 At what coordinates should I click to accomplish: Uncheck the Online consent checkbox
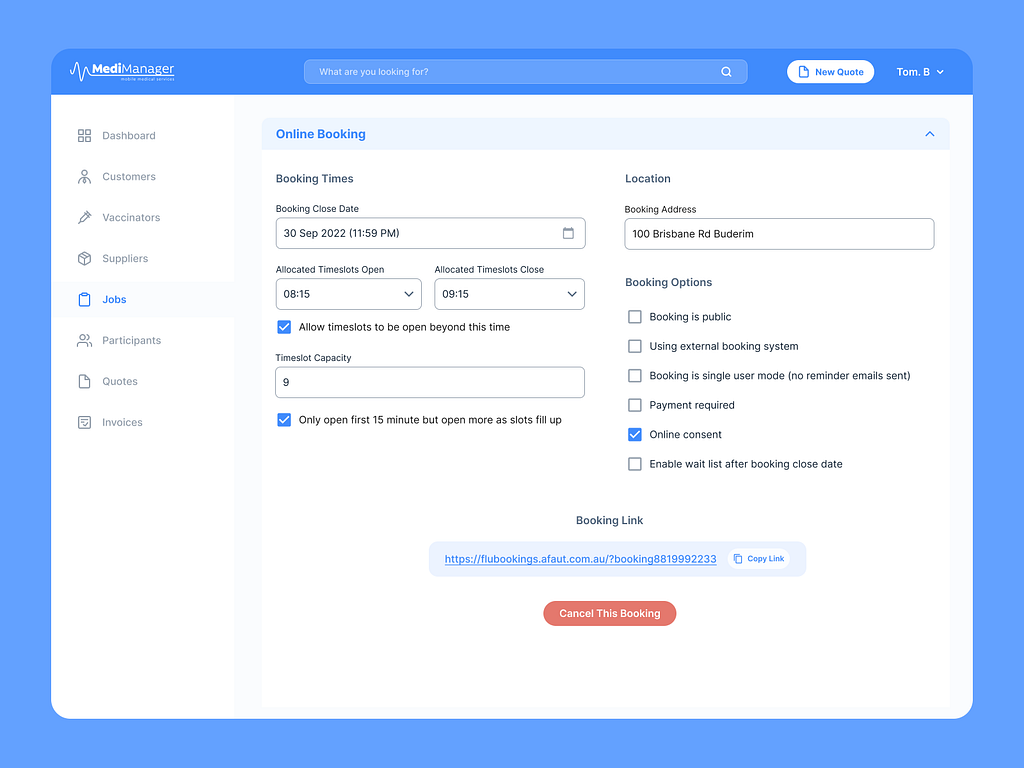click(x=635, y=434)
